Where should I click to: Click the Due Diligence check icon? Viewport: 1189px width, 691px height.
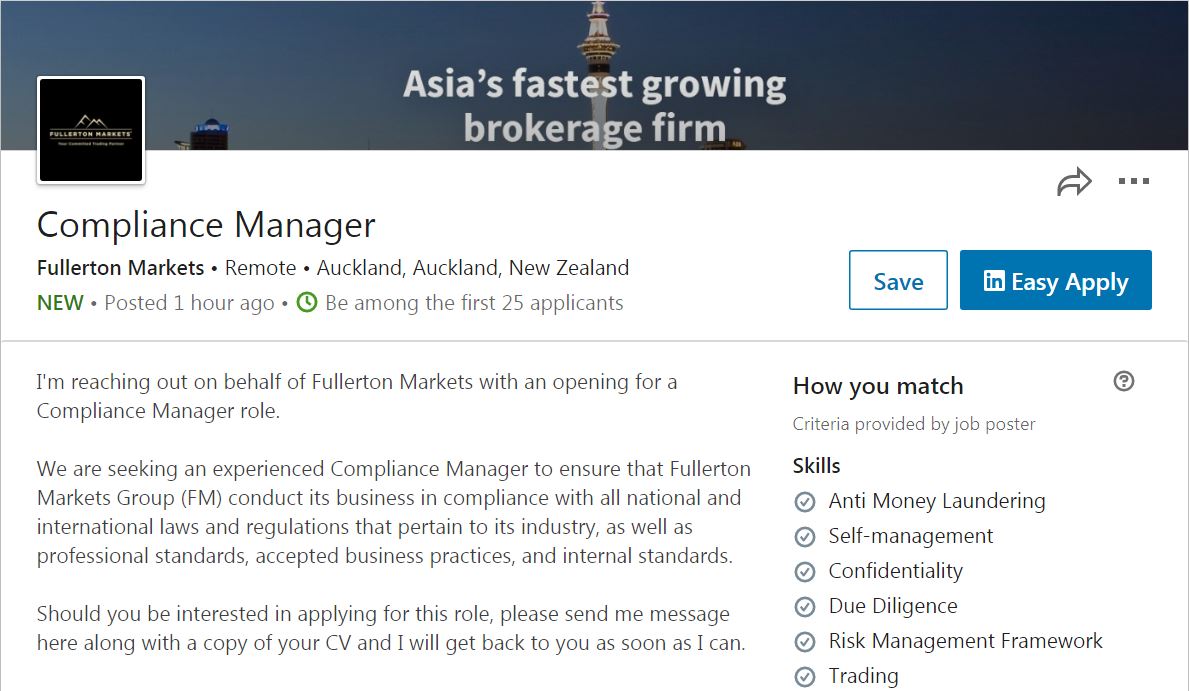click(804, 607)
